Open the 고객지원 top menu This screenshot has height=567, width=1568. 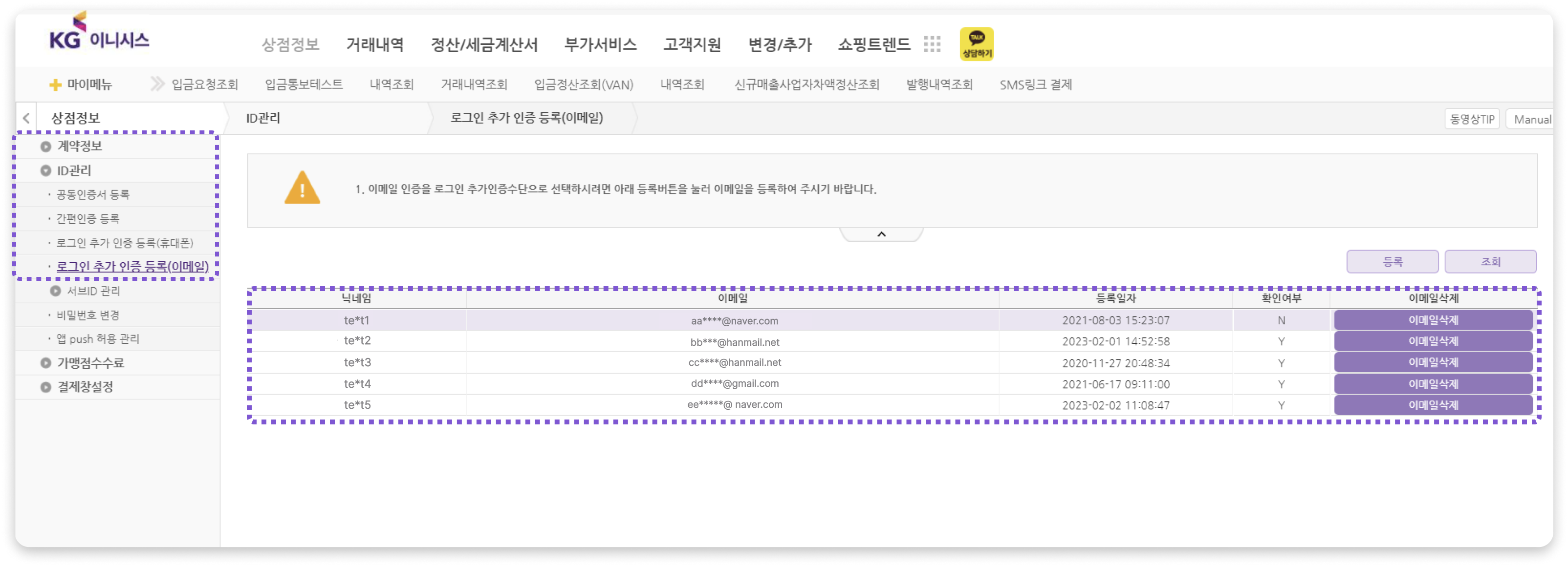click(692, 44)
